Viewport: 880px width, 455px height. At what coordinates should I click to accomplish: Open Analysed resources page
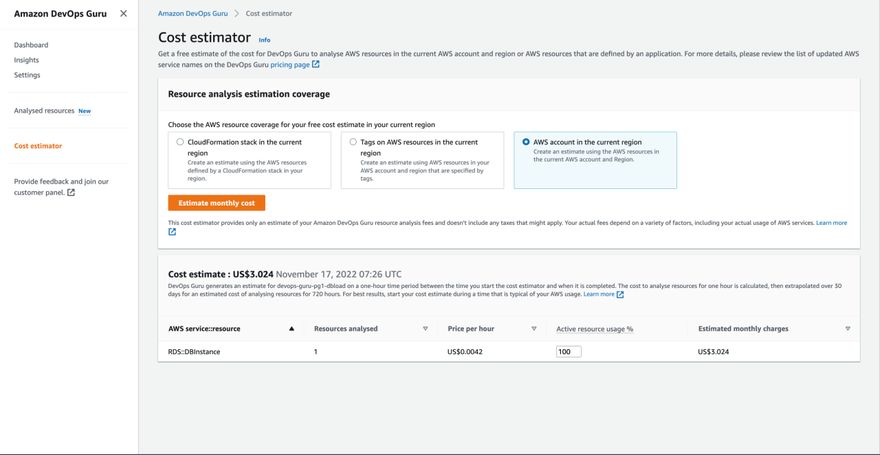click(x=44, y=111)
